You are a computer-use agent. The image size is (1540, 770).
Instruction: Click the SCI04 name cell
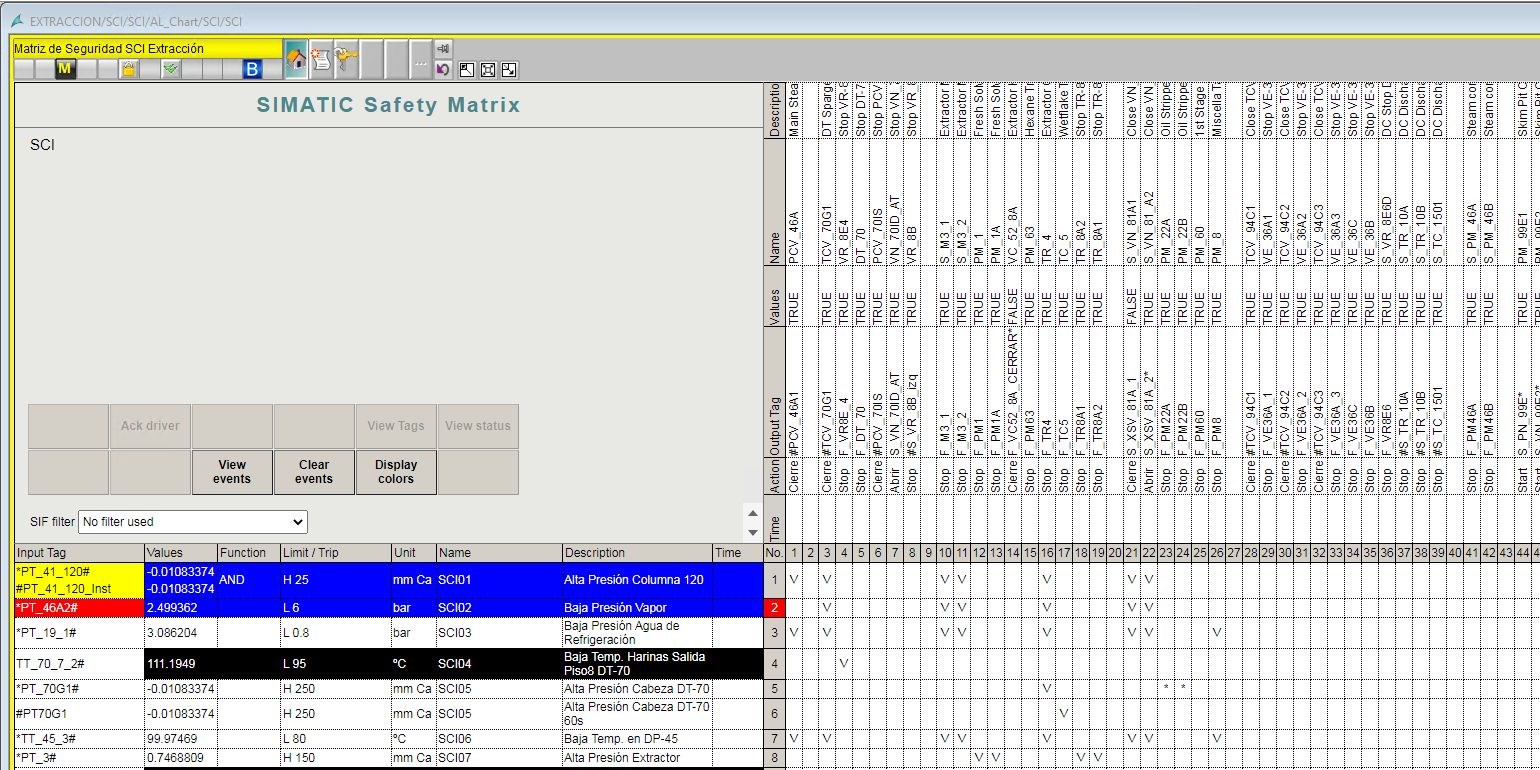498,664
